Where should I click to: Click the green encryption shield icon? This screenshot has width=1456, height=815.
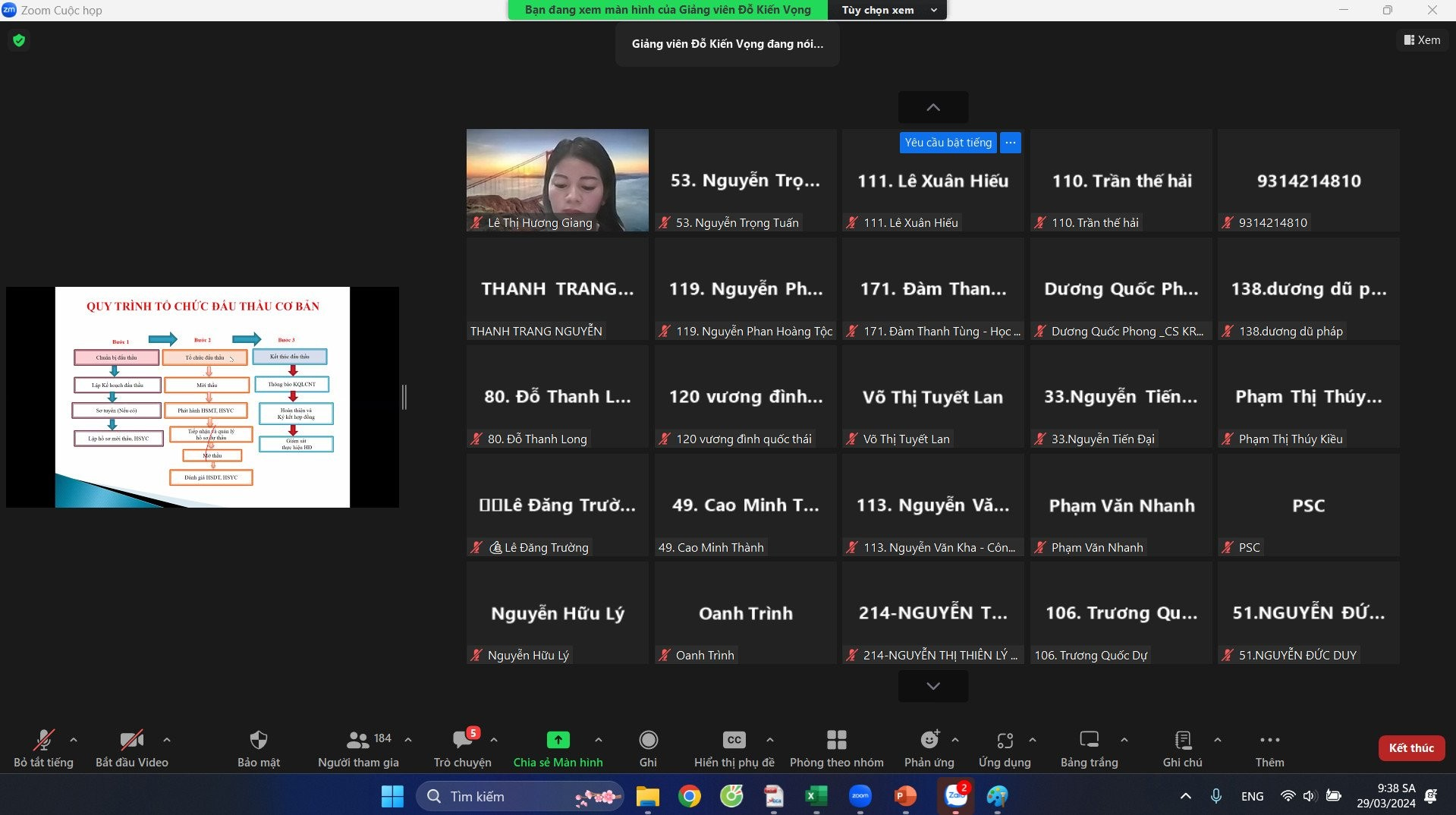click(19, 40)
